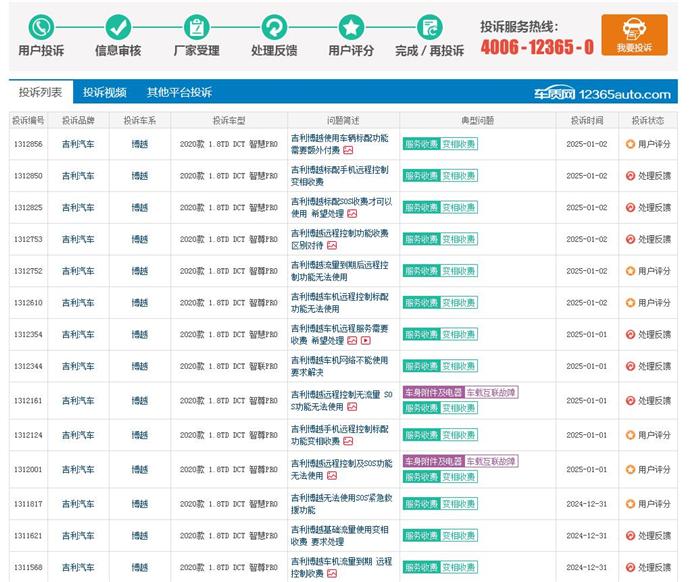Screen dimensions: 700x582
Task: Open the image icon in complaint 1312354 description
Action: coord(352,341)
